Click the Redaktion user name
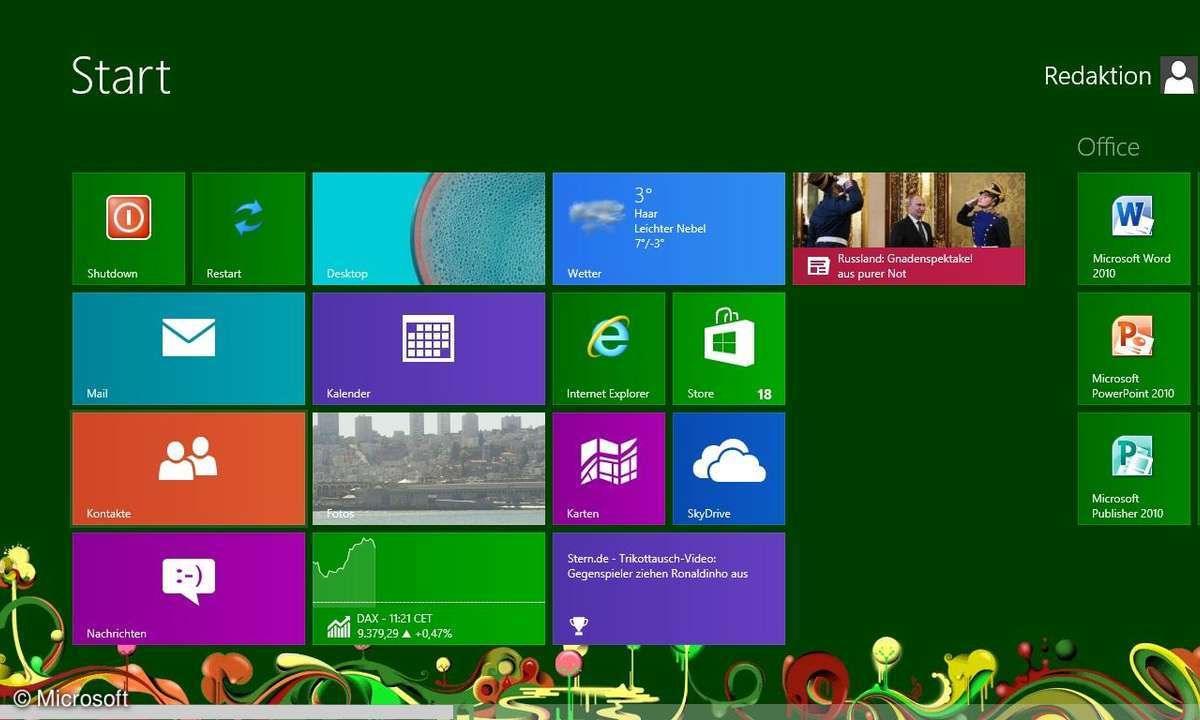This screenshot has height=720, width=1200. click(x=1097, y=76)
